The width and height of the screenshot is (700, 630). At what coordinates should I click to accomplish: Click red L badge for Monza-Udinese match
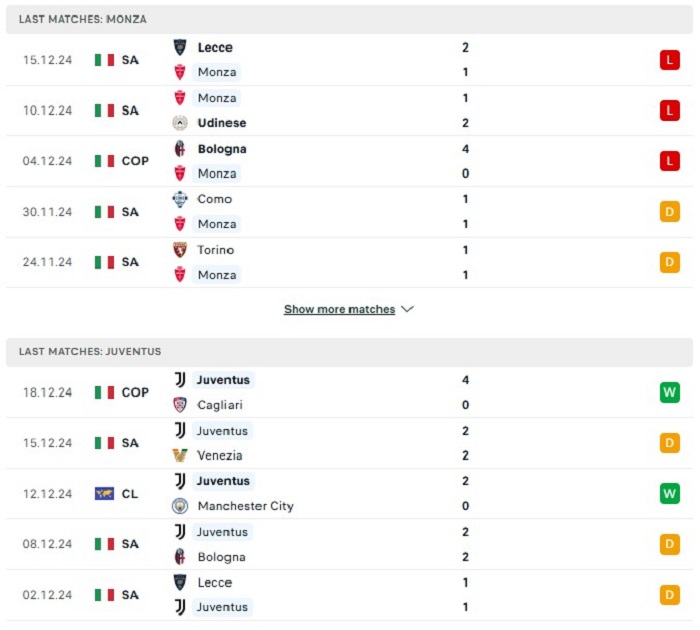pos(670,110)
